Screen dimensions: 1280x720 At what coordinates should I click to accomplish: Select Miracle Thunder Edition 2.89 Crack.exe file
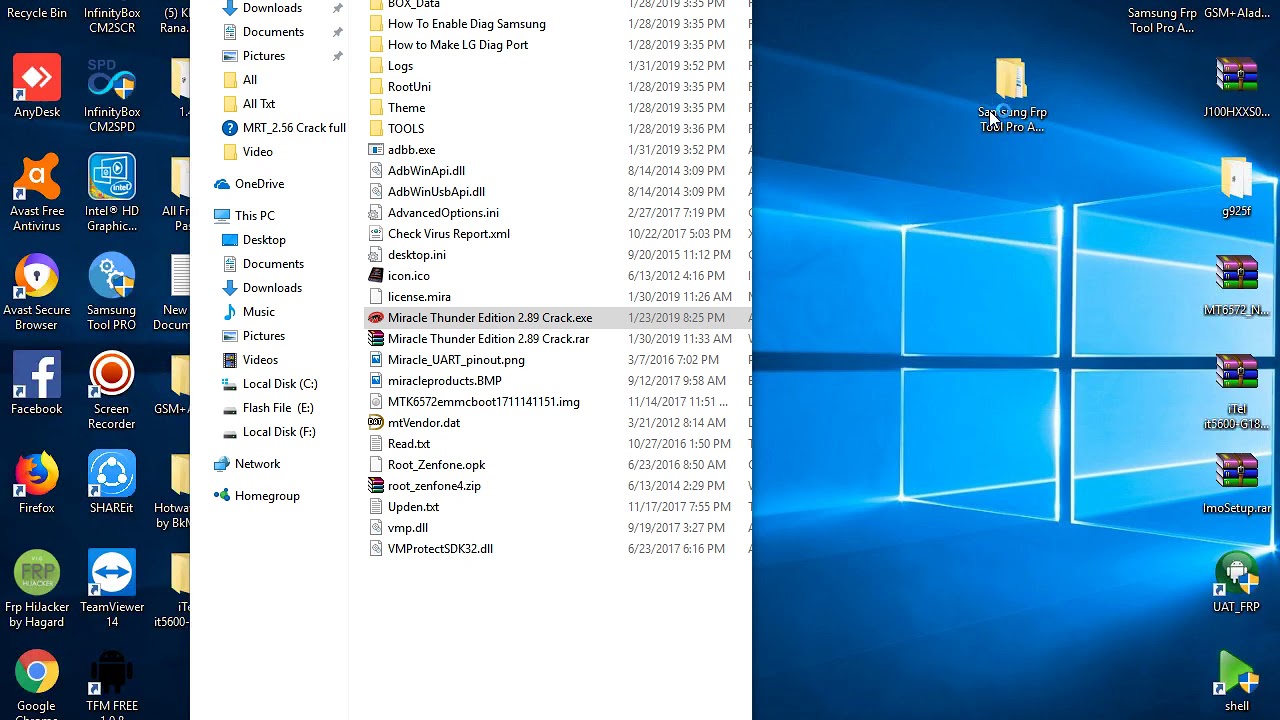490,318
